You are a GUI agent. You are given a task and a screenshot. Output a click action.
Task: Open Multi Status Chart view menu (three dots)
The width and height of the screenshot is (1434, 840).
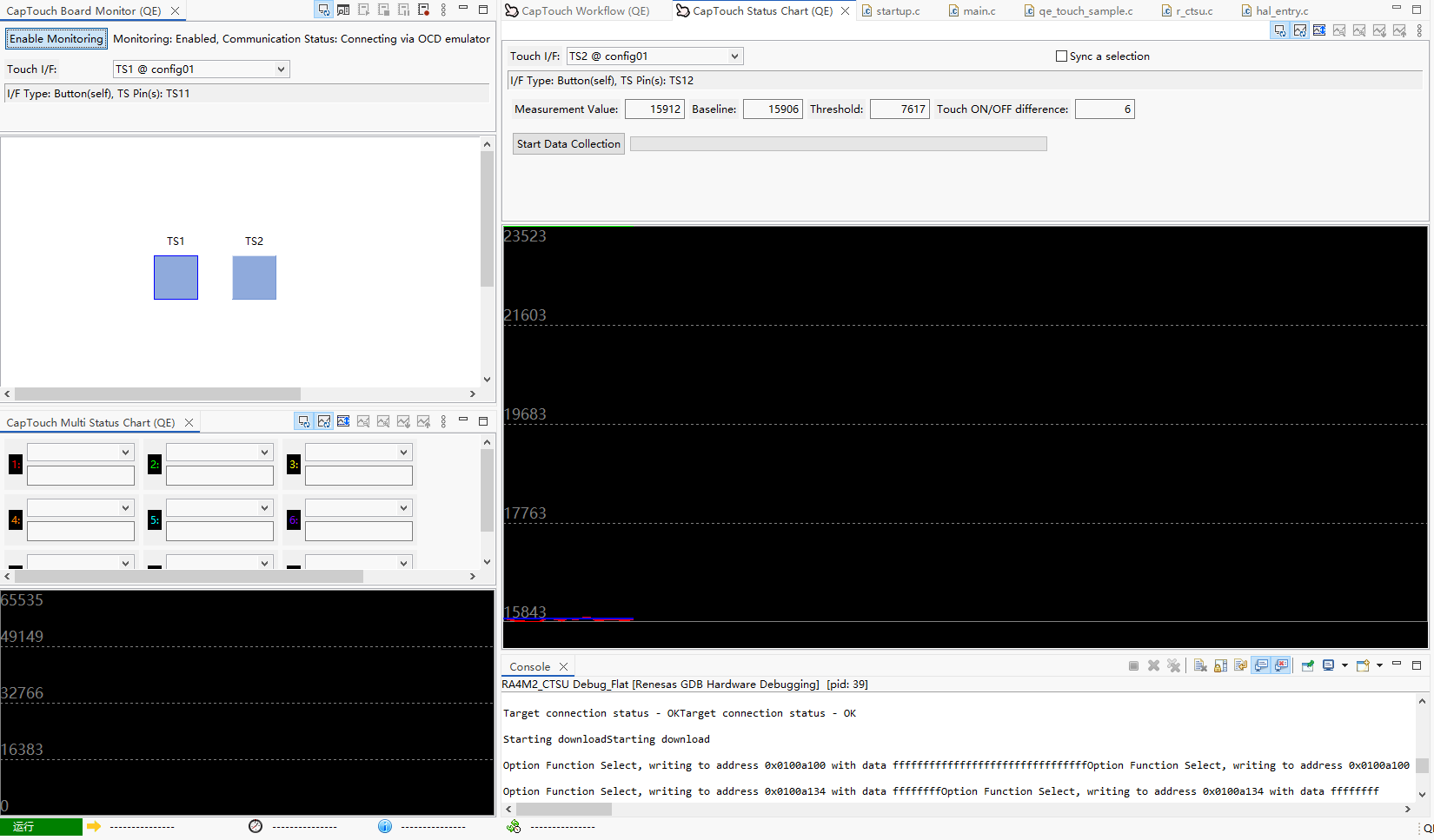443,421
